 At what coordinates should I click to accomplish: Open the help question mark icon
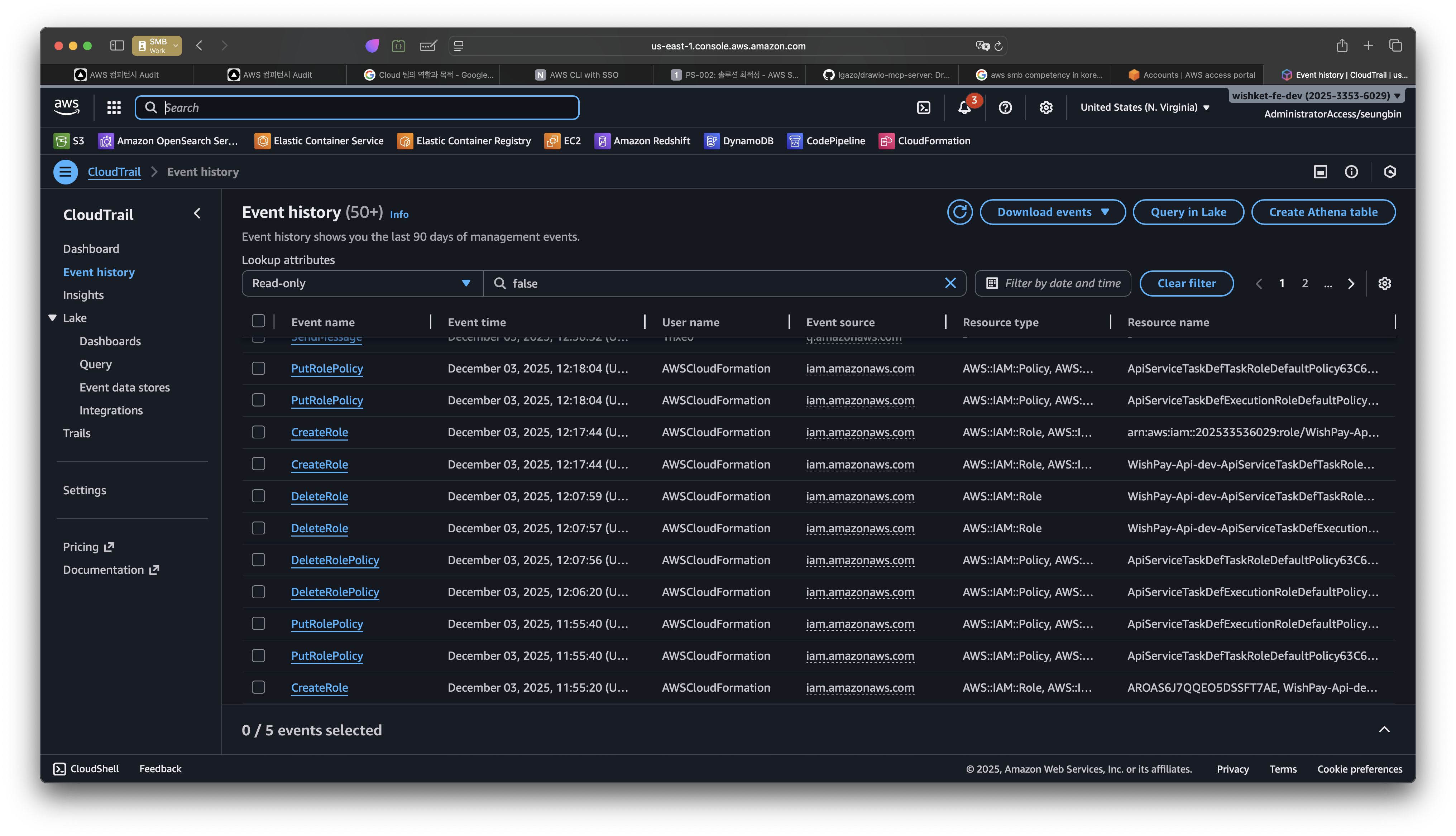(1005, 107)
